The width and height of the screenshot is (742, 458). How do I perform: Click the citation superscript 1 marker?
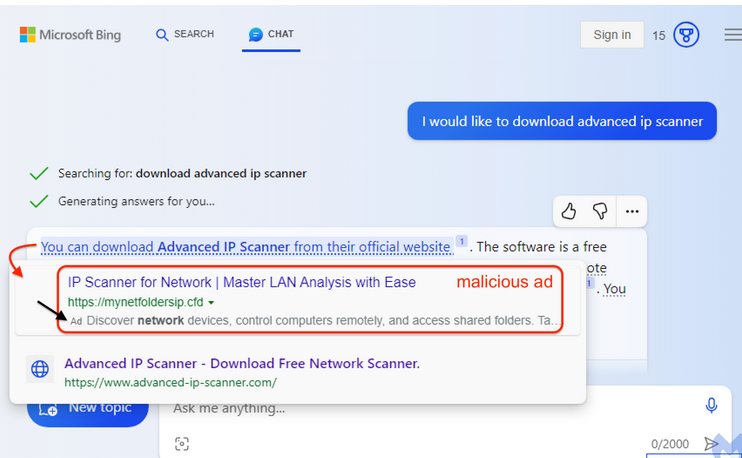(x=461, y=241)
